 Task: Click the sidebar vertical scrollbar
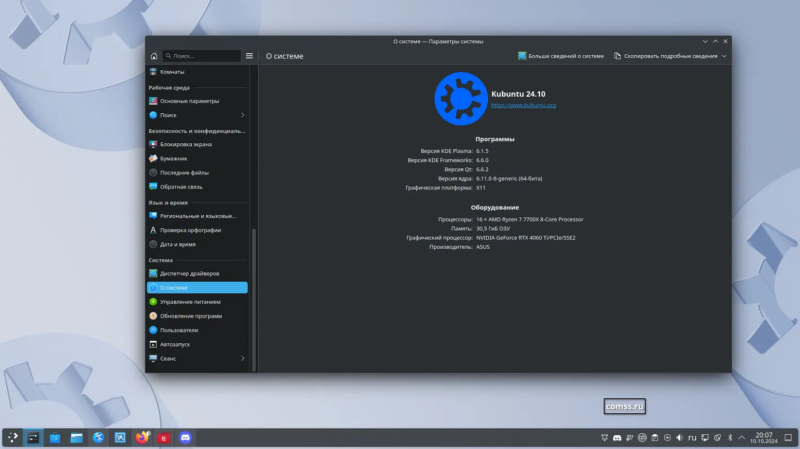point(254,300)
